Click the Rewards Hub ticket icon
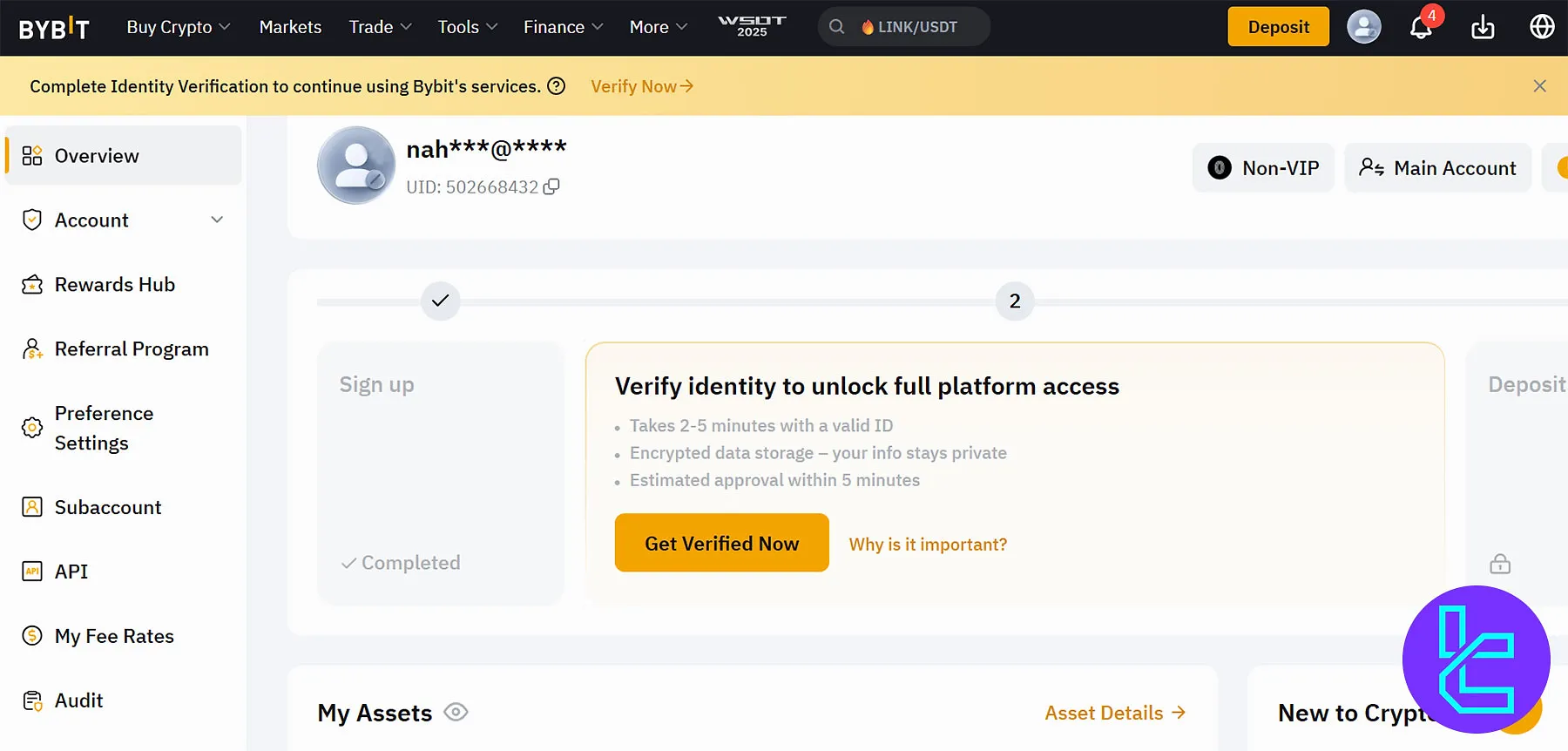Viewport: 1568px width, 751px height. [x=32, y=285]
